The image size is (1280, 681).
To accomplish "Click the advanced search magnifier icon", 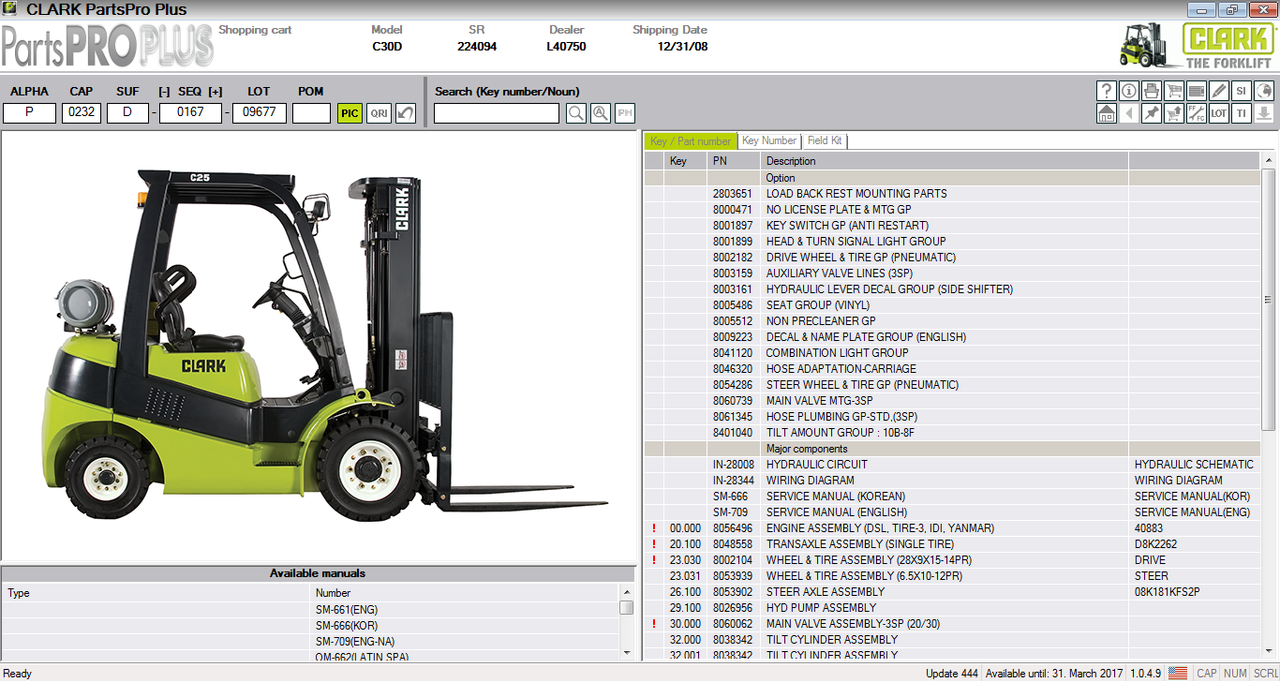I will click(600, 113).
